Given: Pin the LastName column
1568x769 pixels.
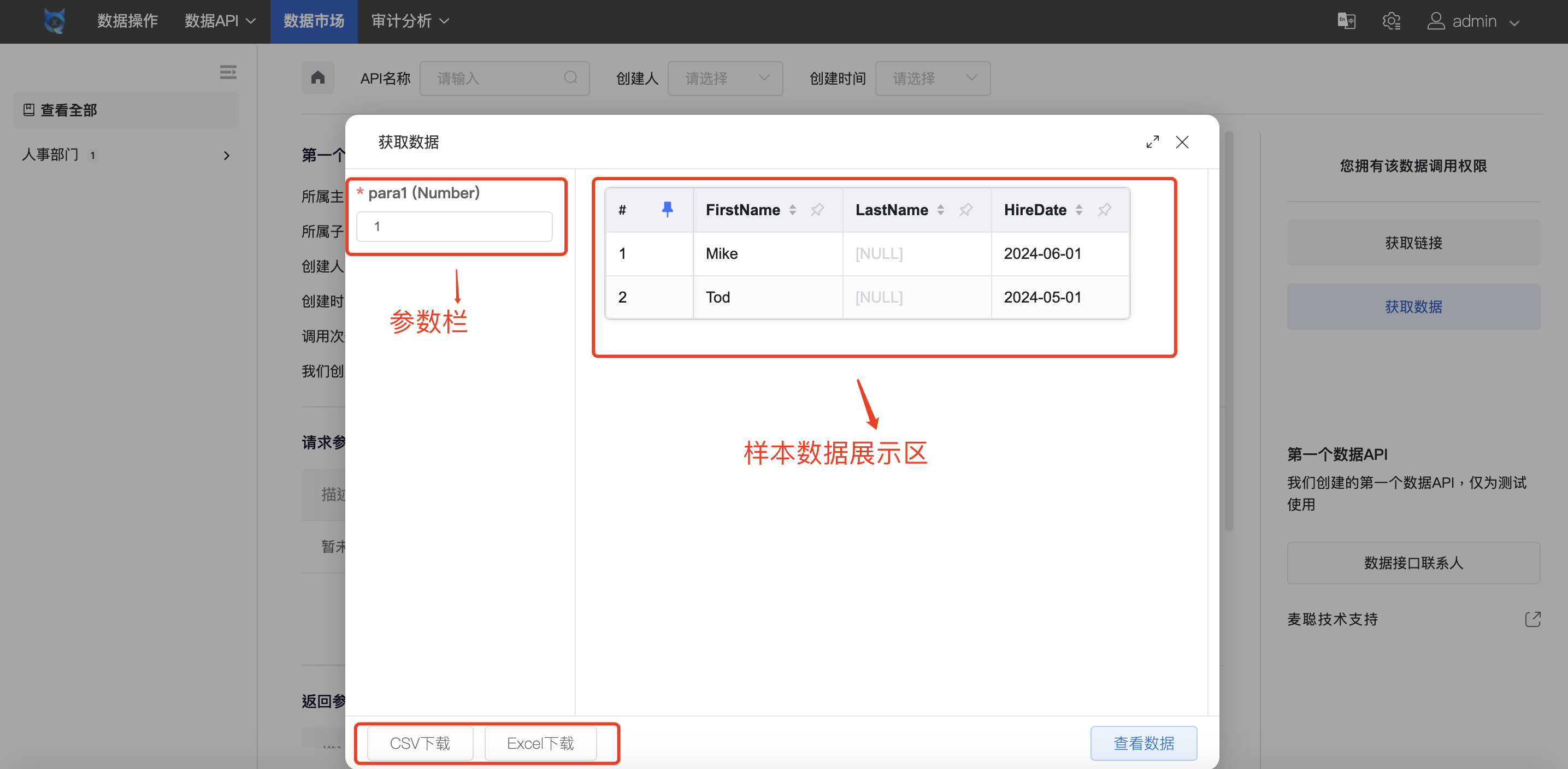Looking at the screenshot, I should (x=965, y=210).
